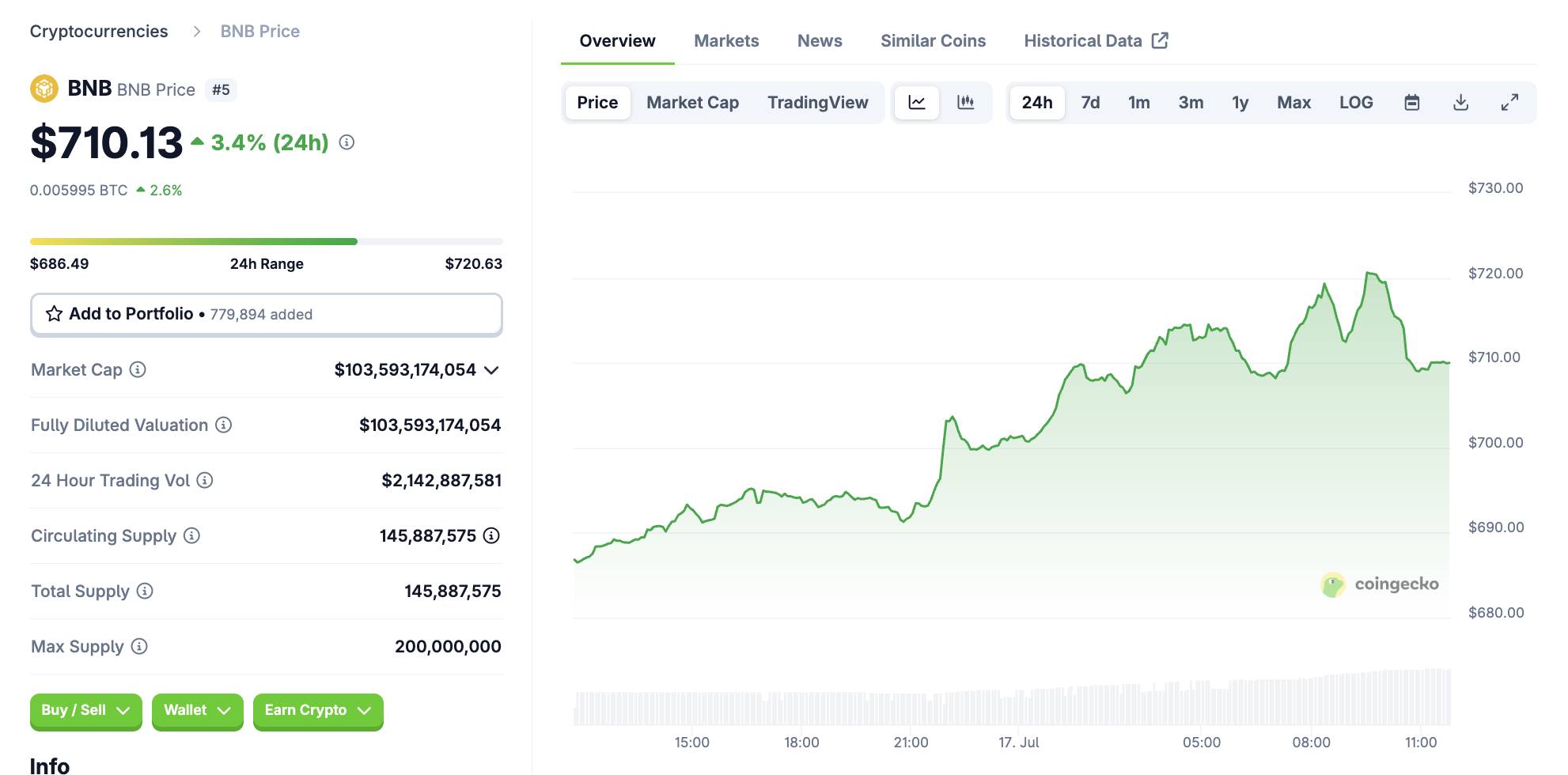Click the Circulating Supply label info icon
The width and height of the screenshot is (1568, 775).
(191, 535)
